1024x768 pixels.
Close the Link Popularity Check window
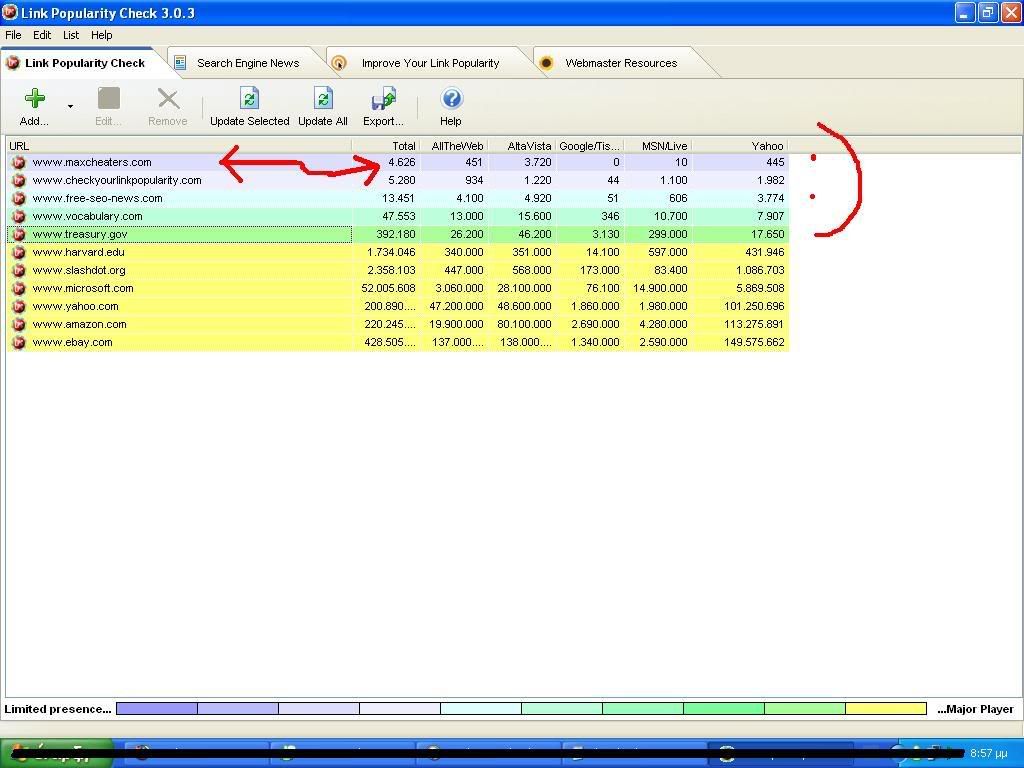click(1011, 13)
